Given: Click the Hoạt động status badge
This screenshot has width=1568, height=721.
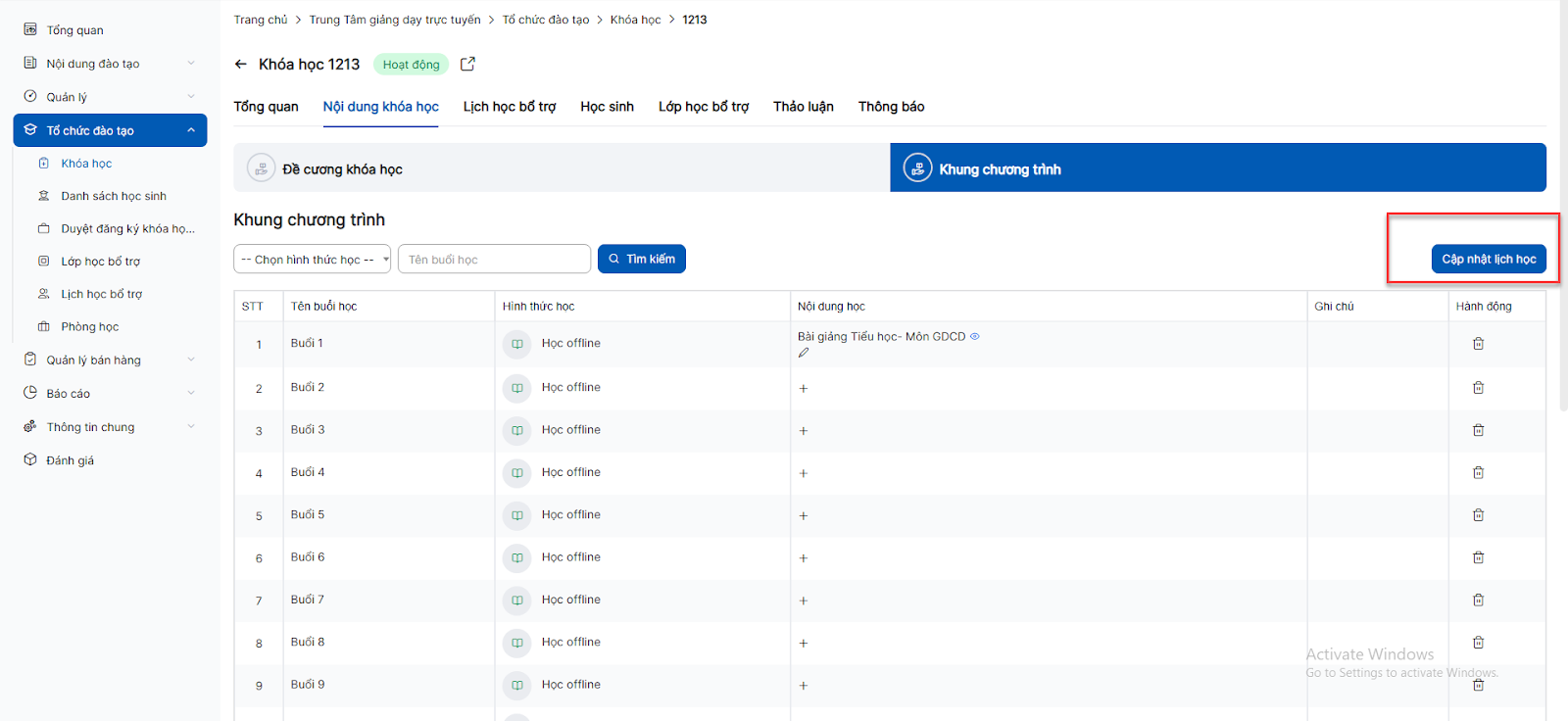Looking at the screenshot, I should tap(411, 65).
